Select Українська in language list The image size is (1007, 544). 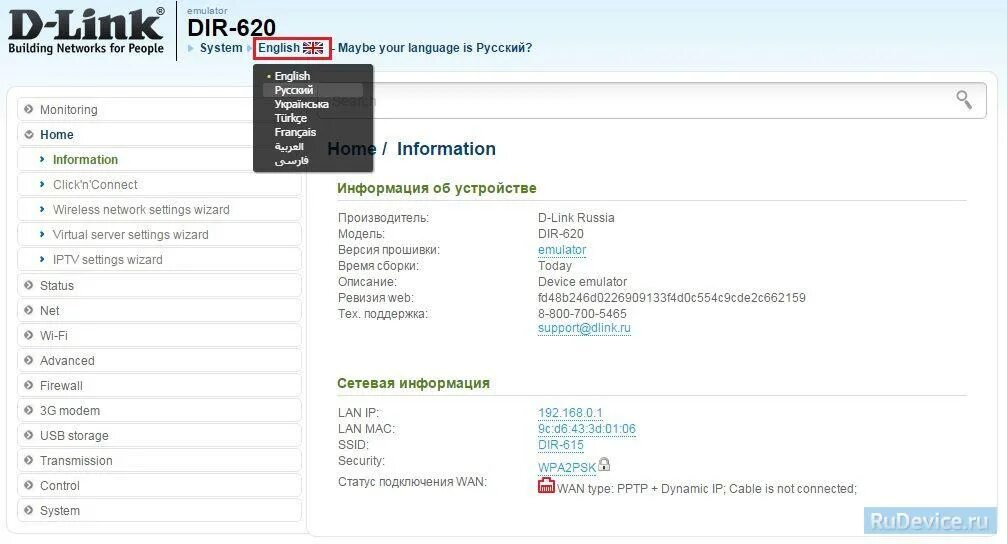[301, 104]
